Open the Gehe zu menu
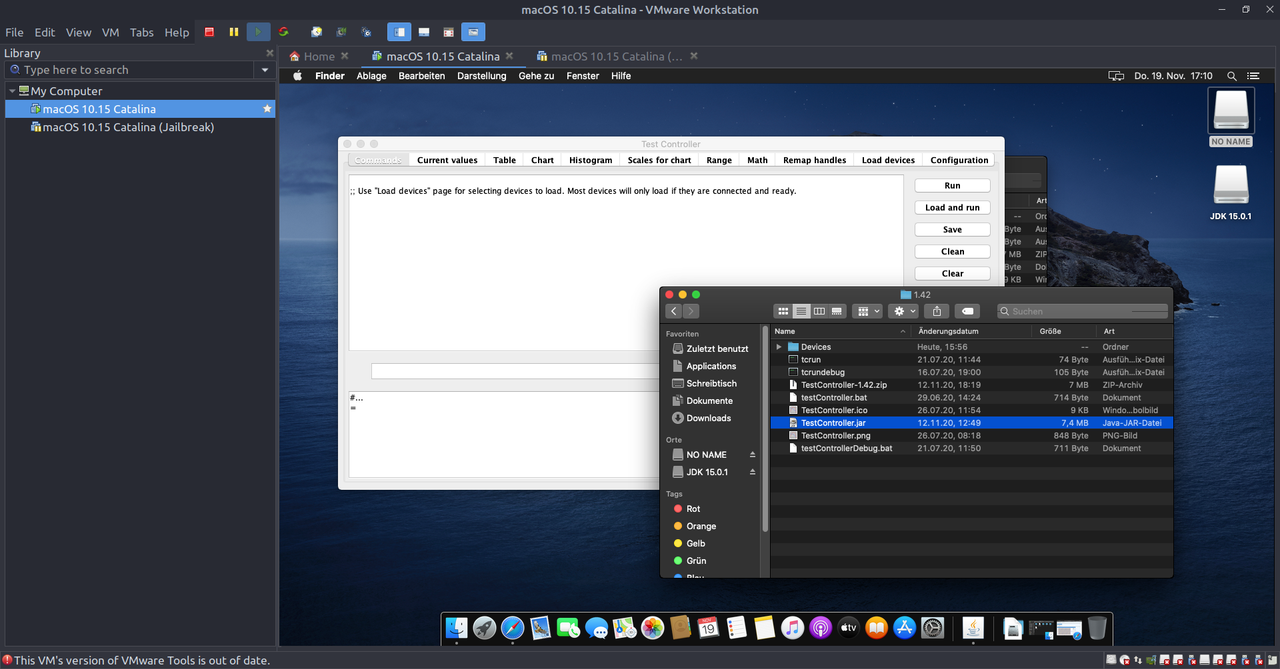The width and height of the screenshot is (1280, 669). 536,76
